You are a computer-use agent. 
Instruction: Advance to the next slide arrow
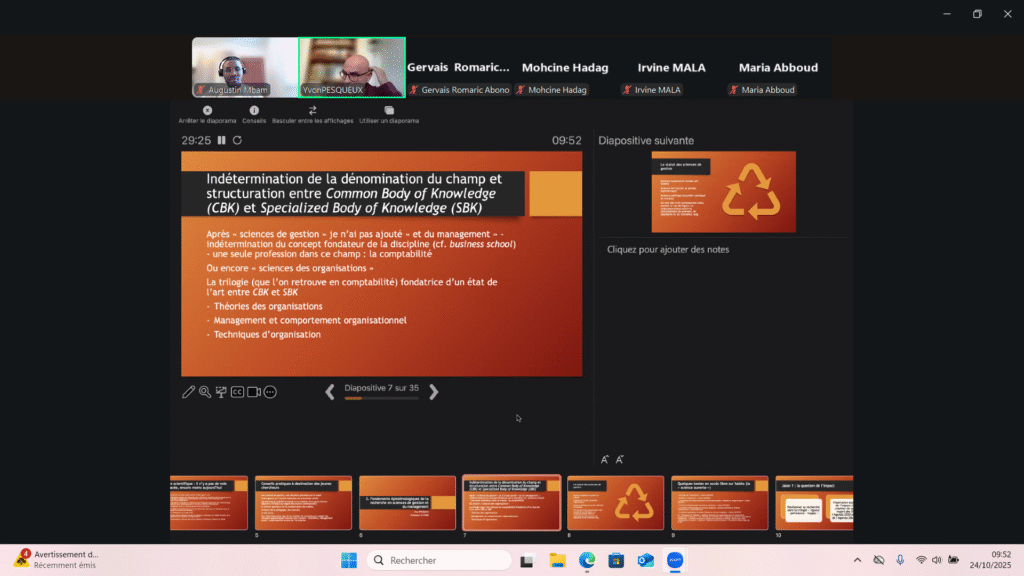click(433, 392)
